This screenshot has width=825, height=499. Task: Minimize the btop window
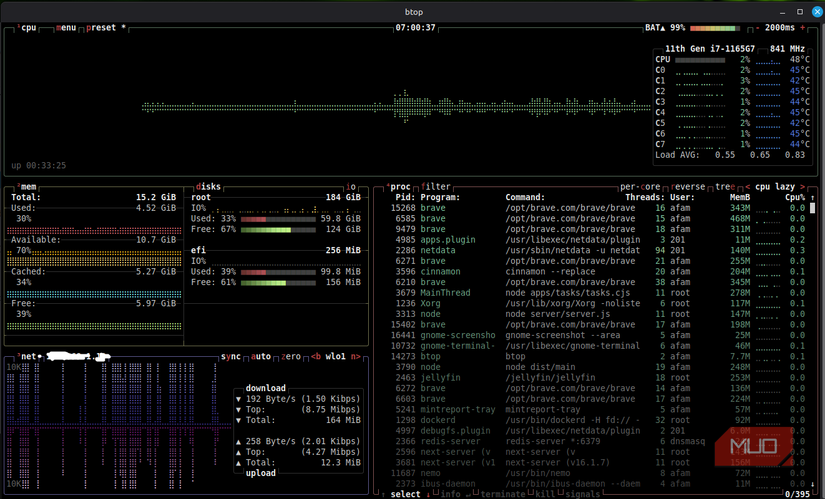click(x=782, y=12)
